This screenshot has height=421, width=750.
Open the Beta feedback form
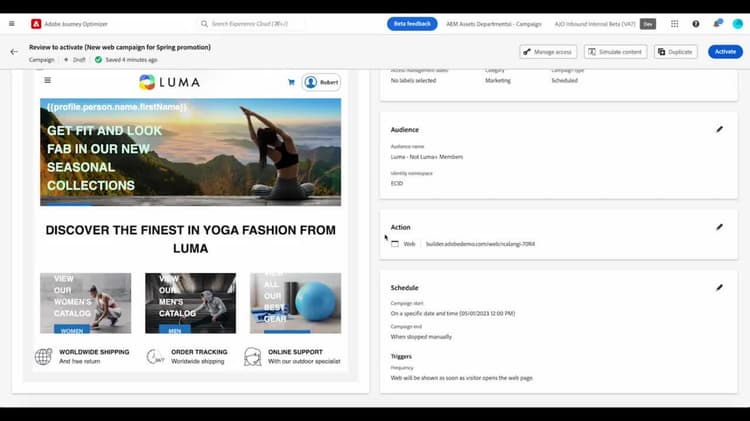[412, 23]
